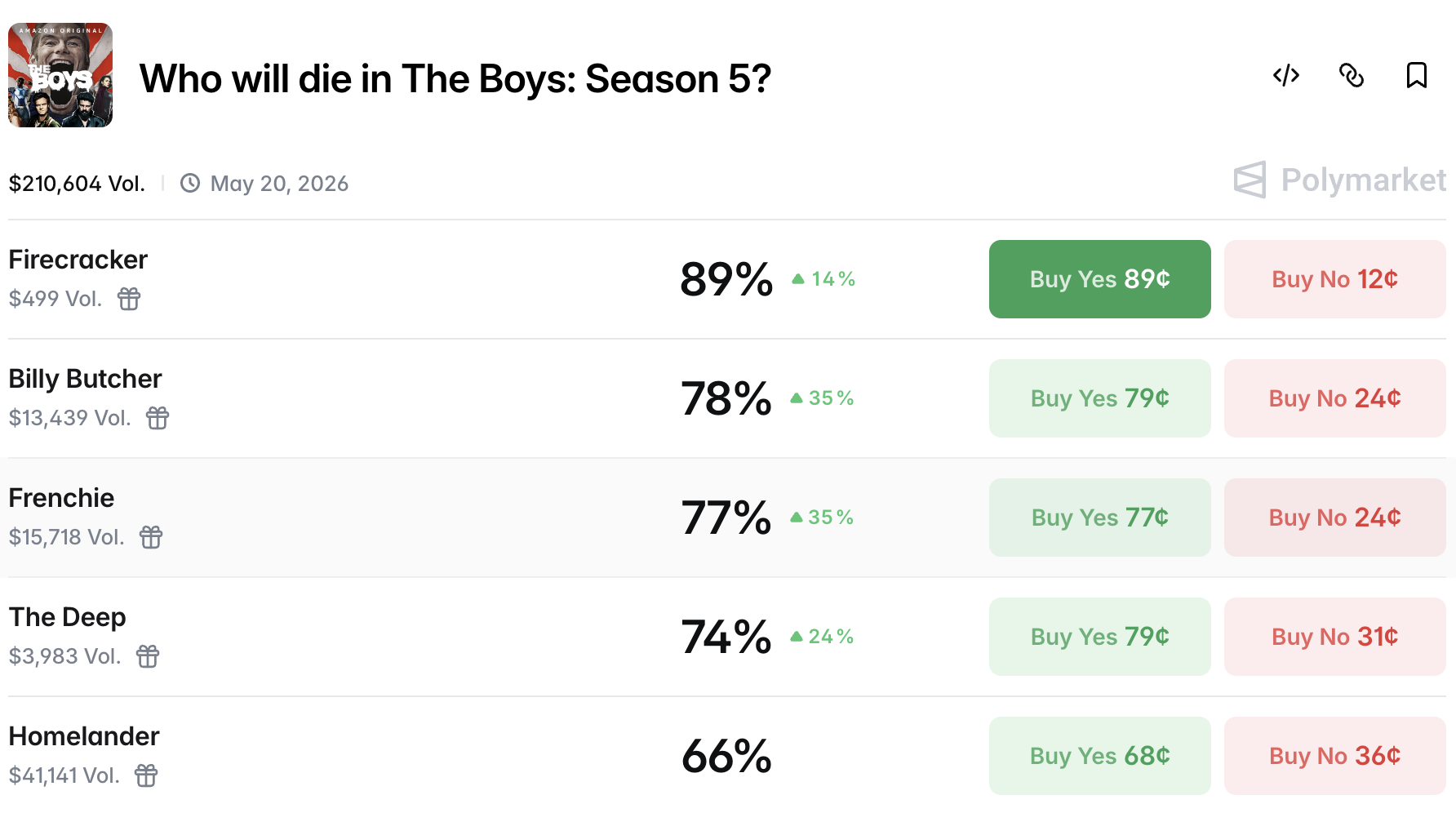Image resolution: width=1456 pixels, height=813 pixels.
Task: Click the gift icon beside Billy Butcher's volume
Action: coord(158,419)
